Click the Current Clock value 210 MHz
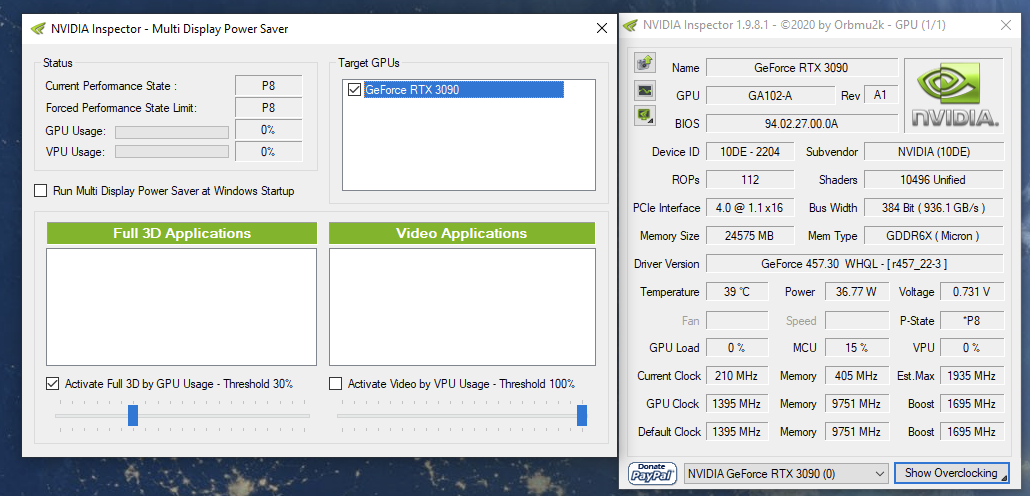The width and height of the screenshot is (1030, 496). pyautogui.click(x=737, y=376)
